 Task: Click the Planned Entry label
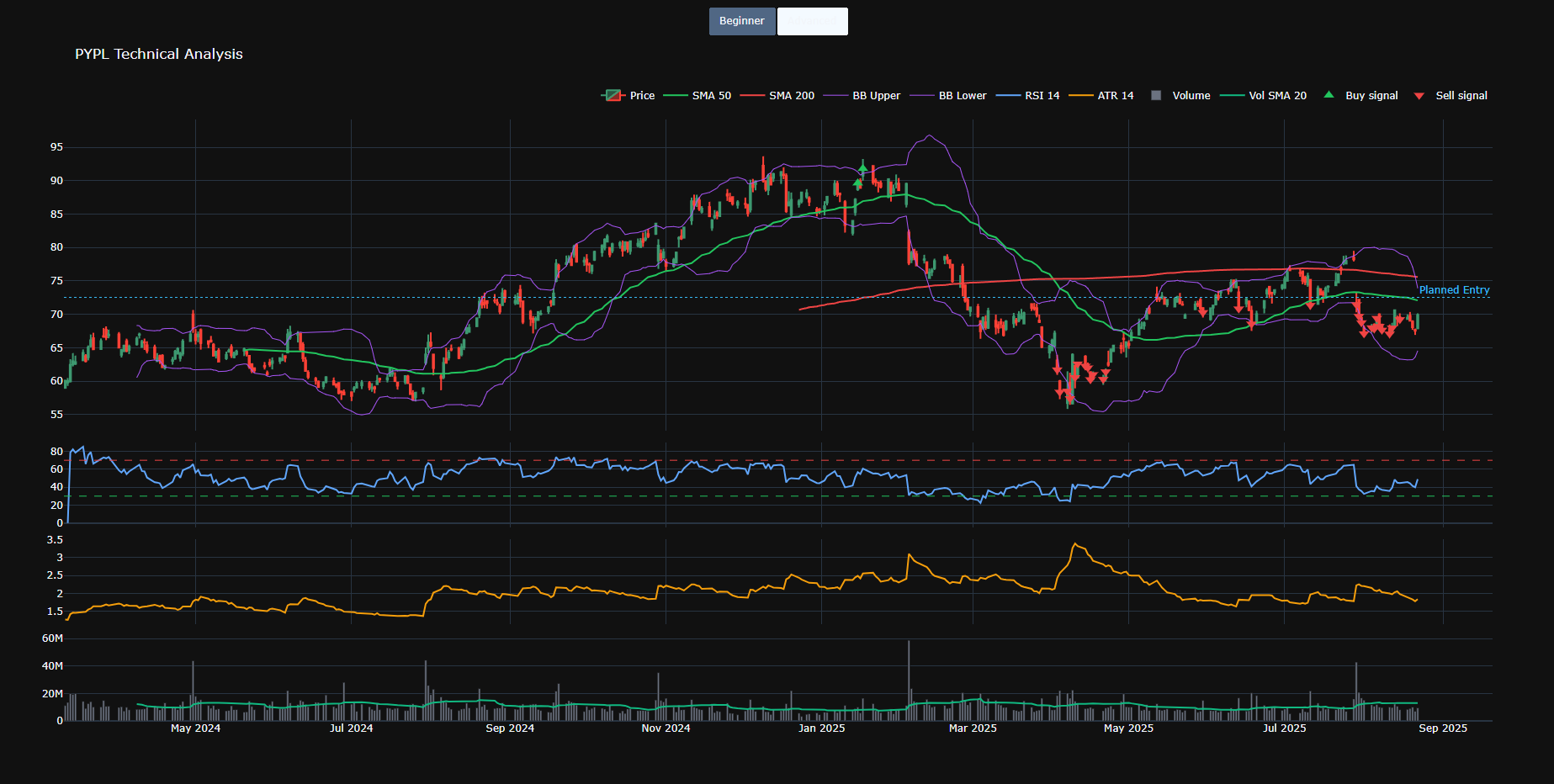click(1453, 290)
